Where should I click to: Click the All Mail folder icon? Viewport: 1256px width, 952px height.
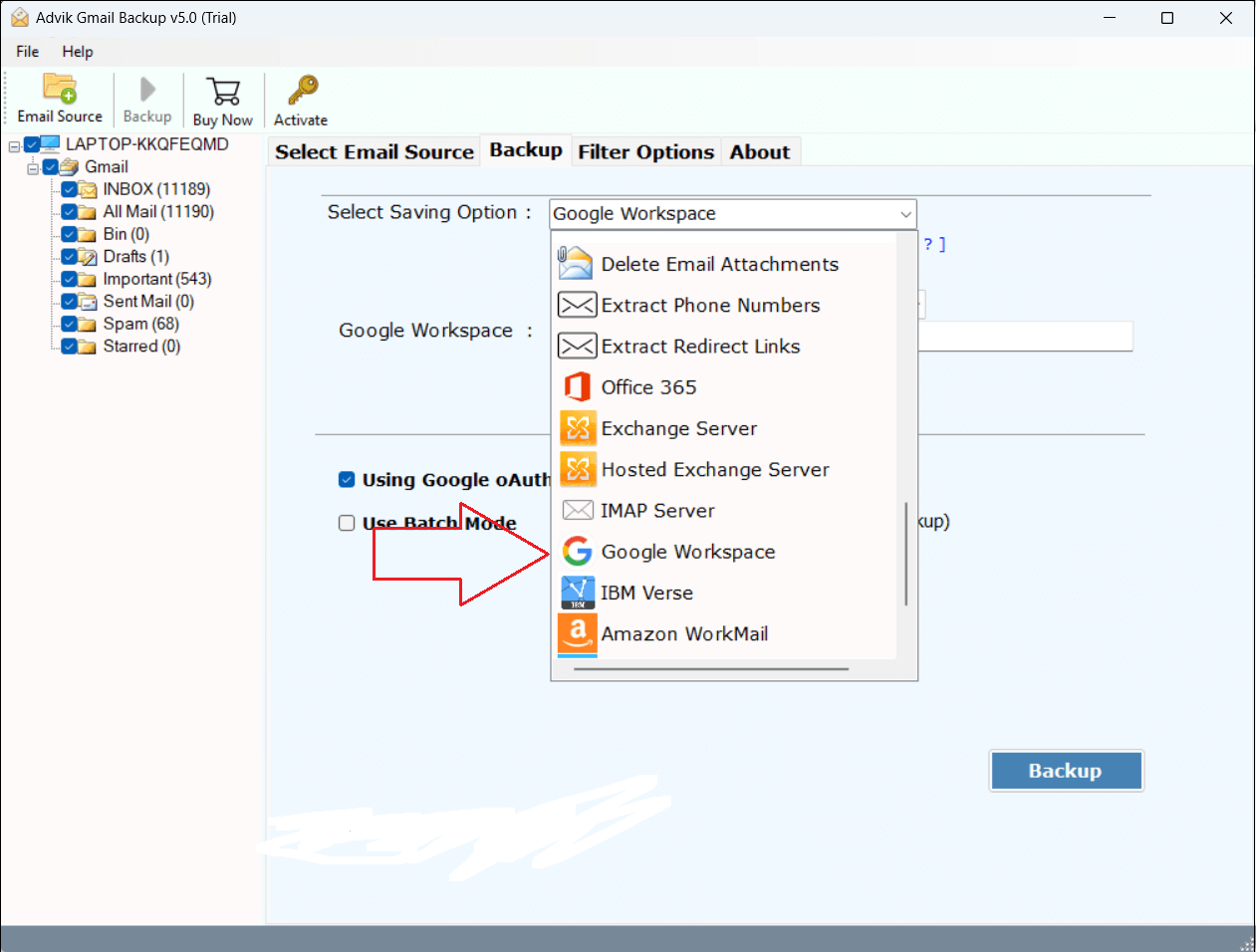tap(88, 212)
